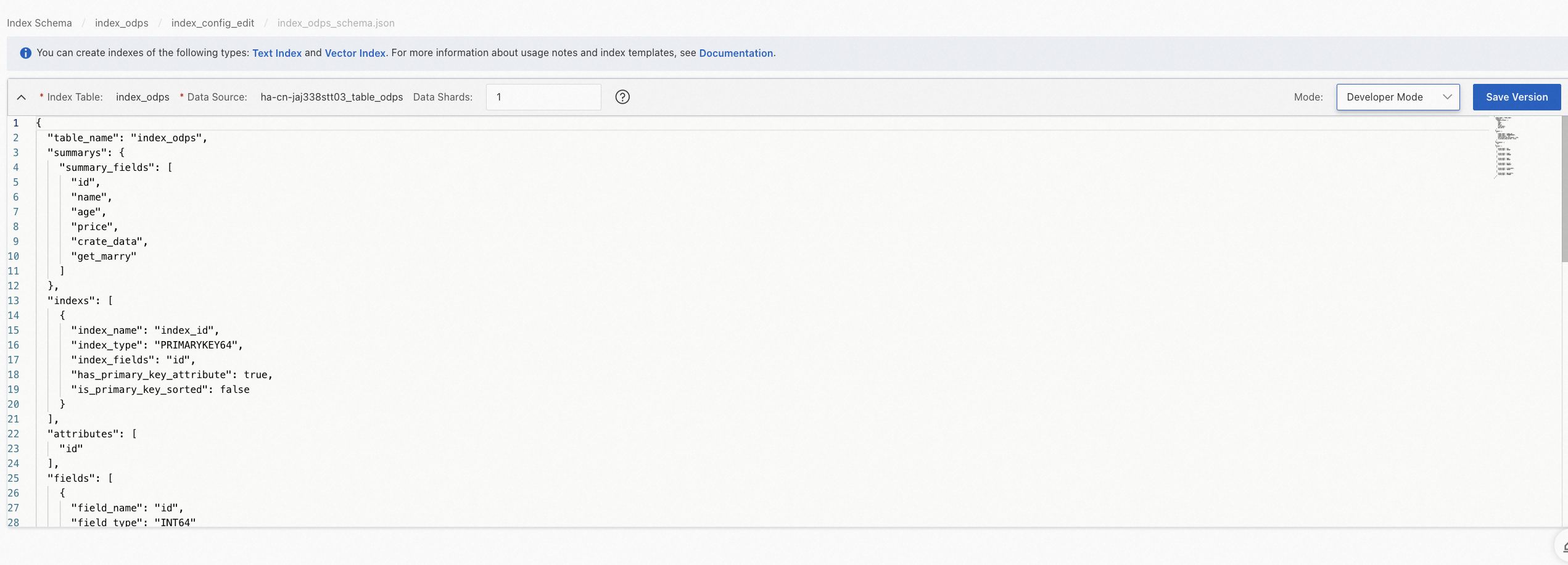Click the Save Version button
1568x565 pixels.
pyautogui.click(x=1517, y=97)
